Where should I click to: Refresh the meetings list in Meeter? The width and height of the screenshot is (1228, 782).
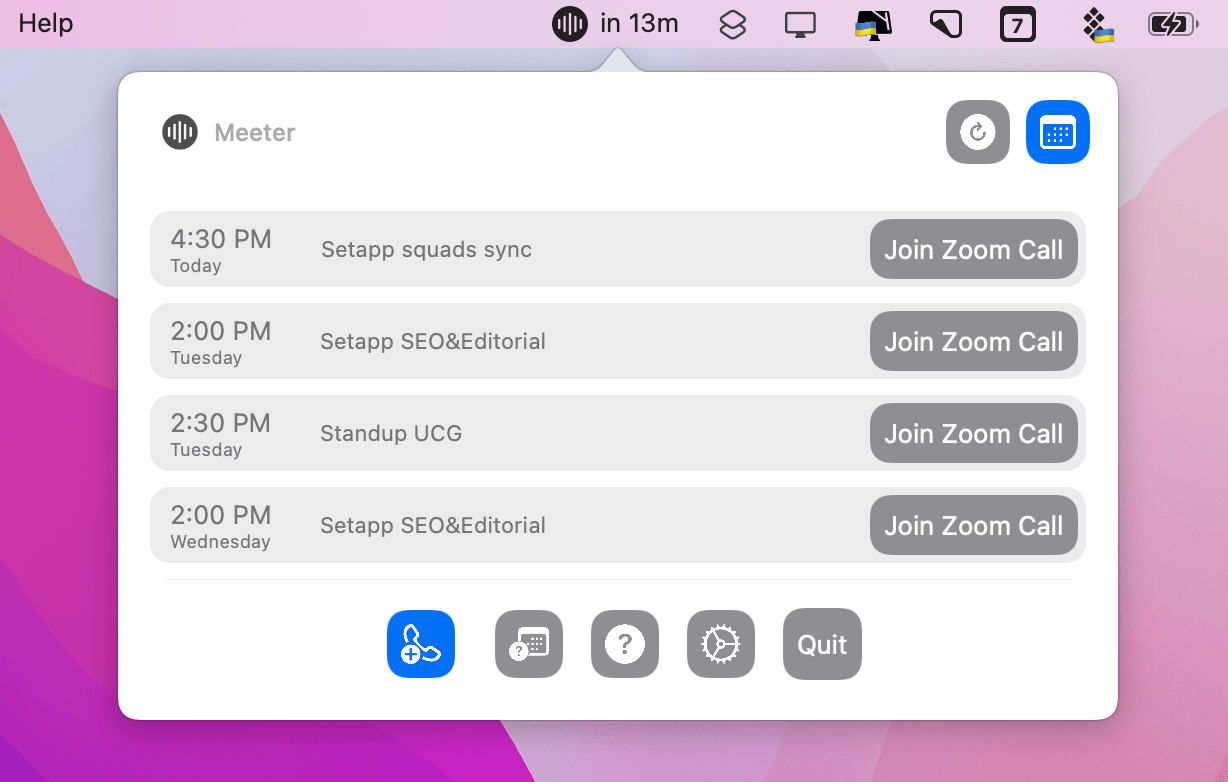pos(977,131)
